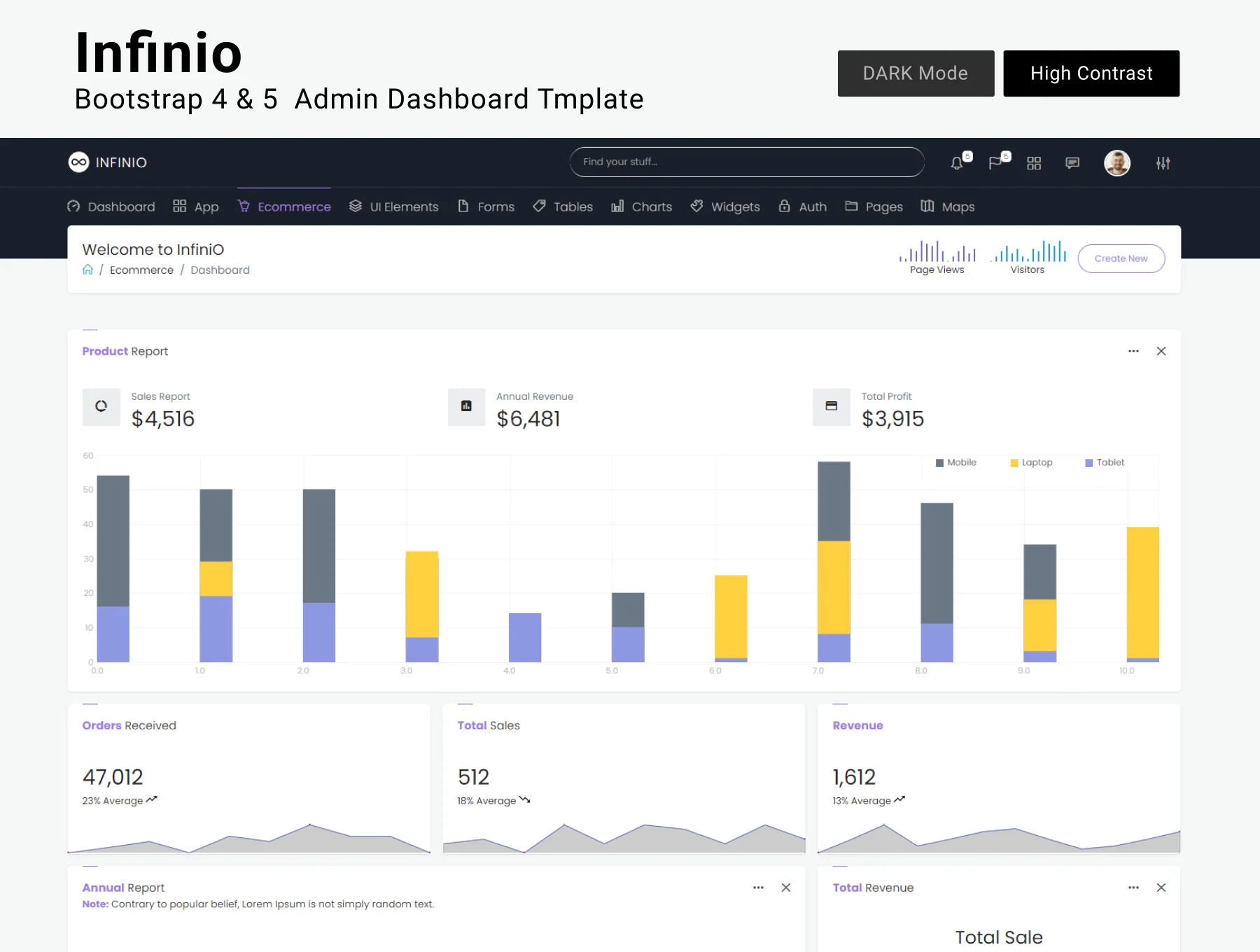Screen dimensions: 1260x952
Task: Open the chat messages icon
Action: [x=1072, y=163]
